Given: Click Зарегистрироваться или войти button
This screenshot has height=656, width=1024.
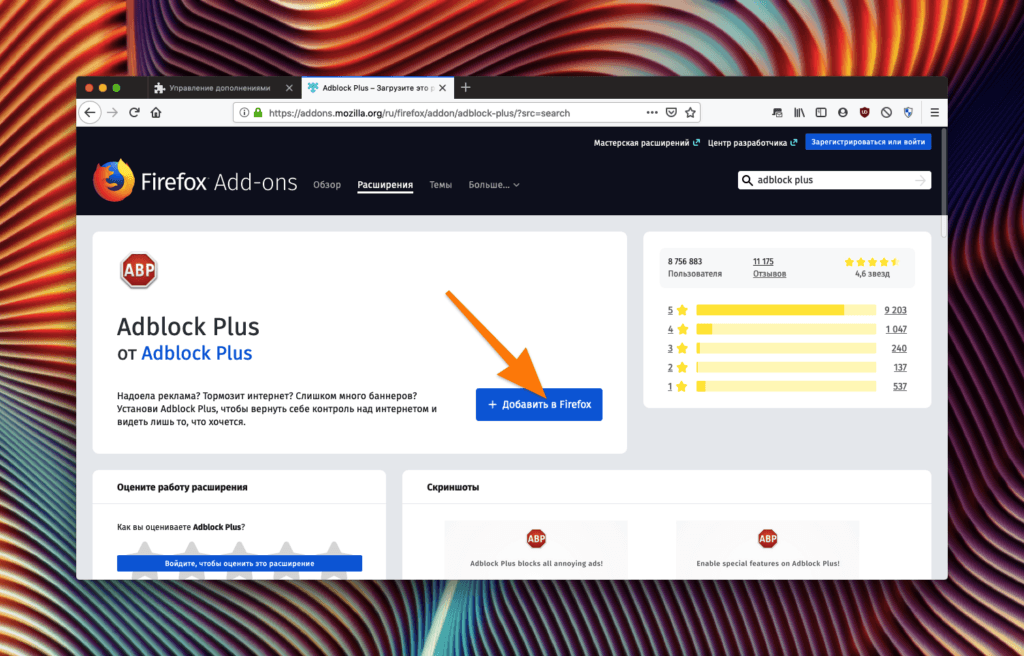Looking at the screenshot, I should (x=868, y=142).
